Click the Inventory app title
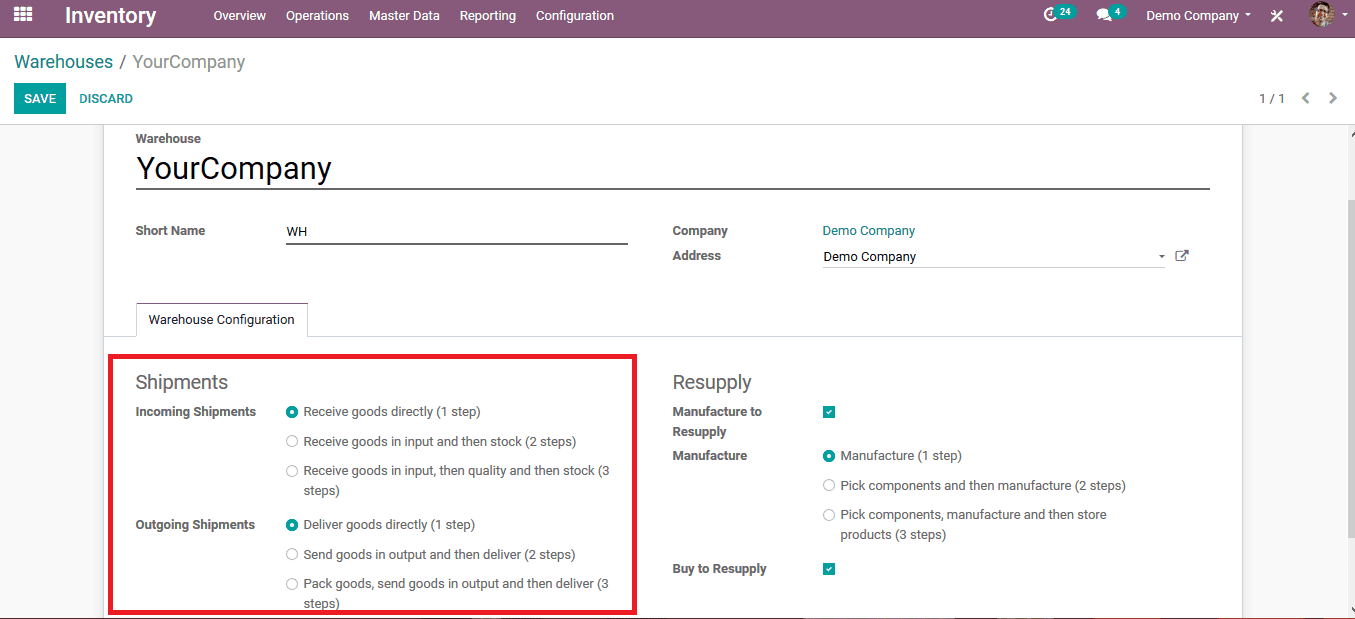 pos(111,16)
